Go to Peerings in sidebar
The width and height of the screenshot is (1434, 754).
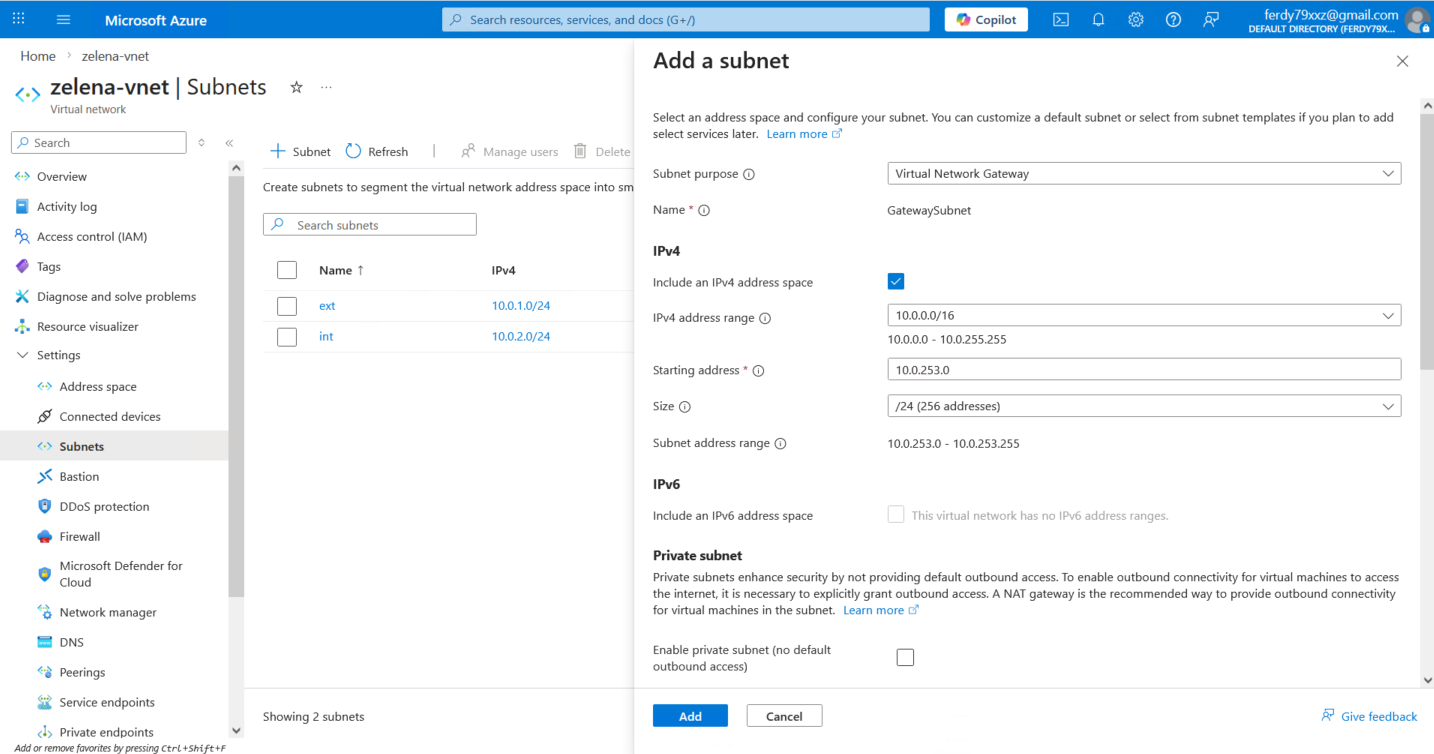82,673
